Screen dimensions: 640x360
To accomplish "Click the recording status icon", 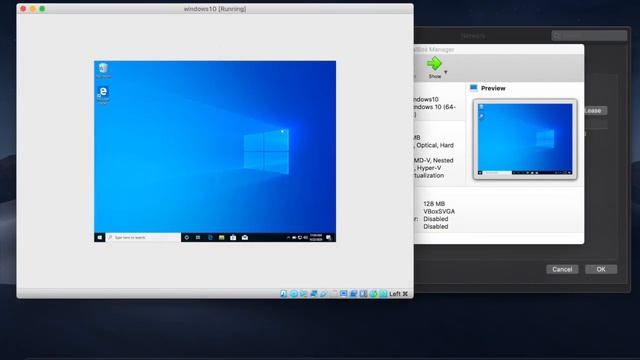I will click(x=353, y=293).
